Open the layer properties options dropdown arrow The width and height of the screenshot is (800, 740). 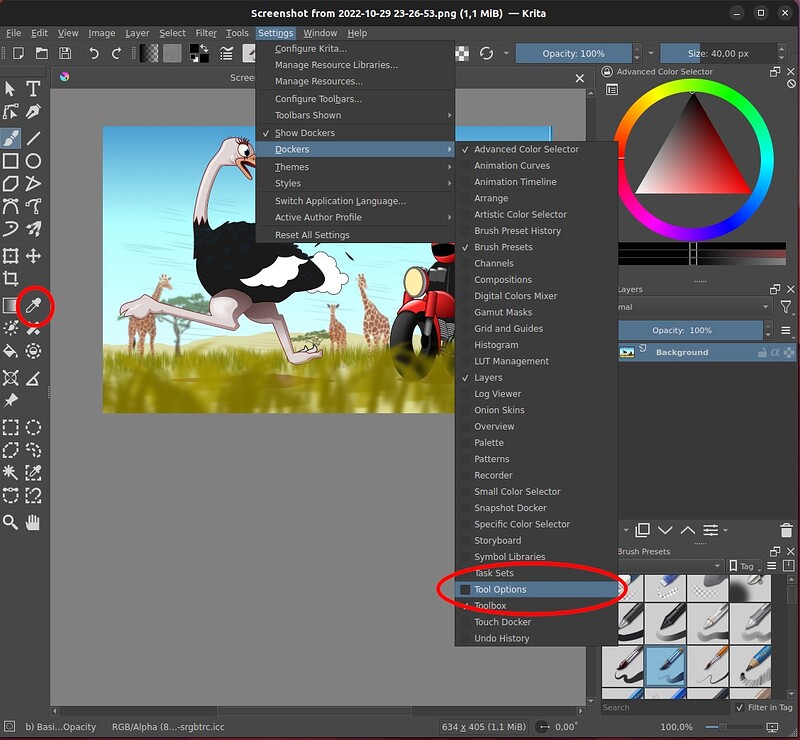pyautogui.click(x=725, y=530)
